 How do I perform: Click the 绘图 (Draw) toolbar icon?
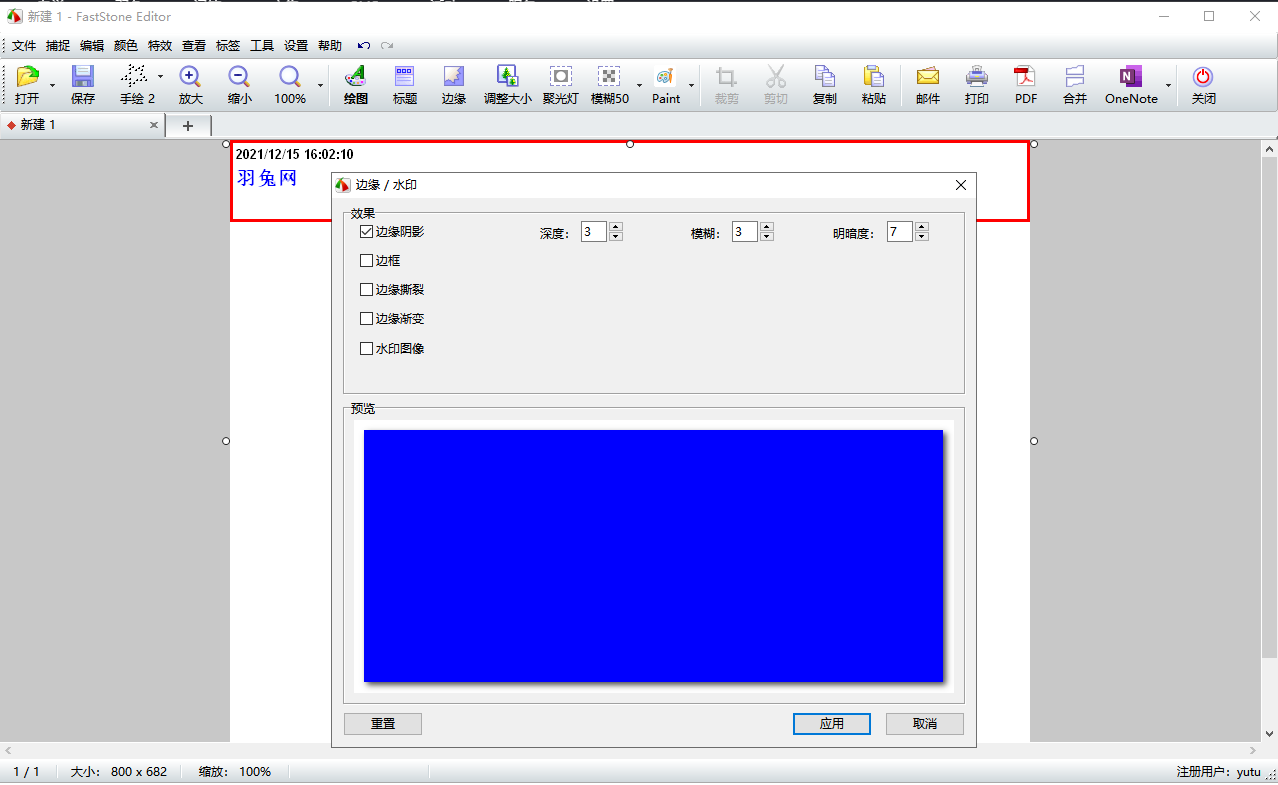click(355, 86)
